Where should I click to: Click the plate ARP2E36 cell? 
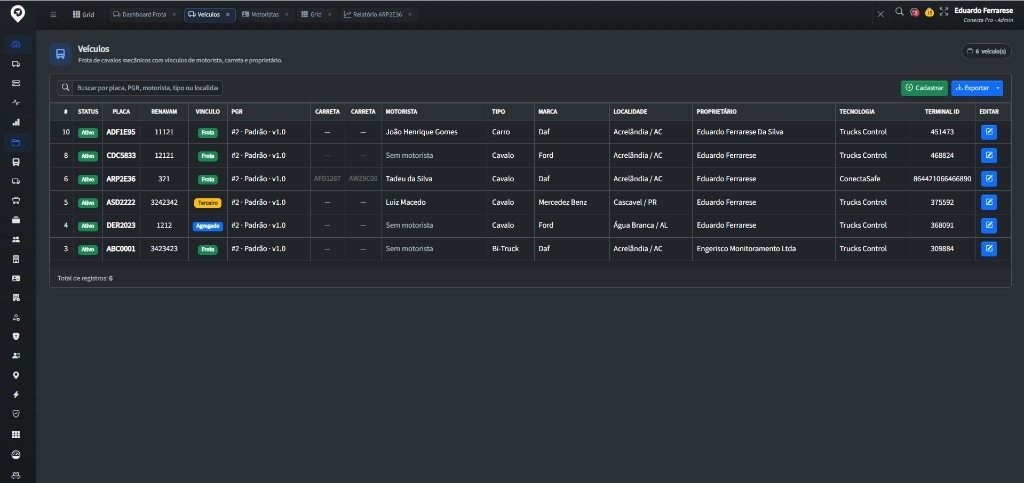click(121, 179)
